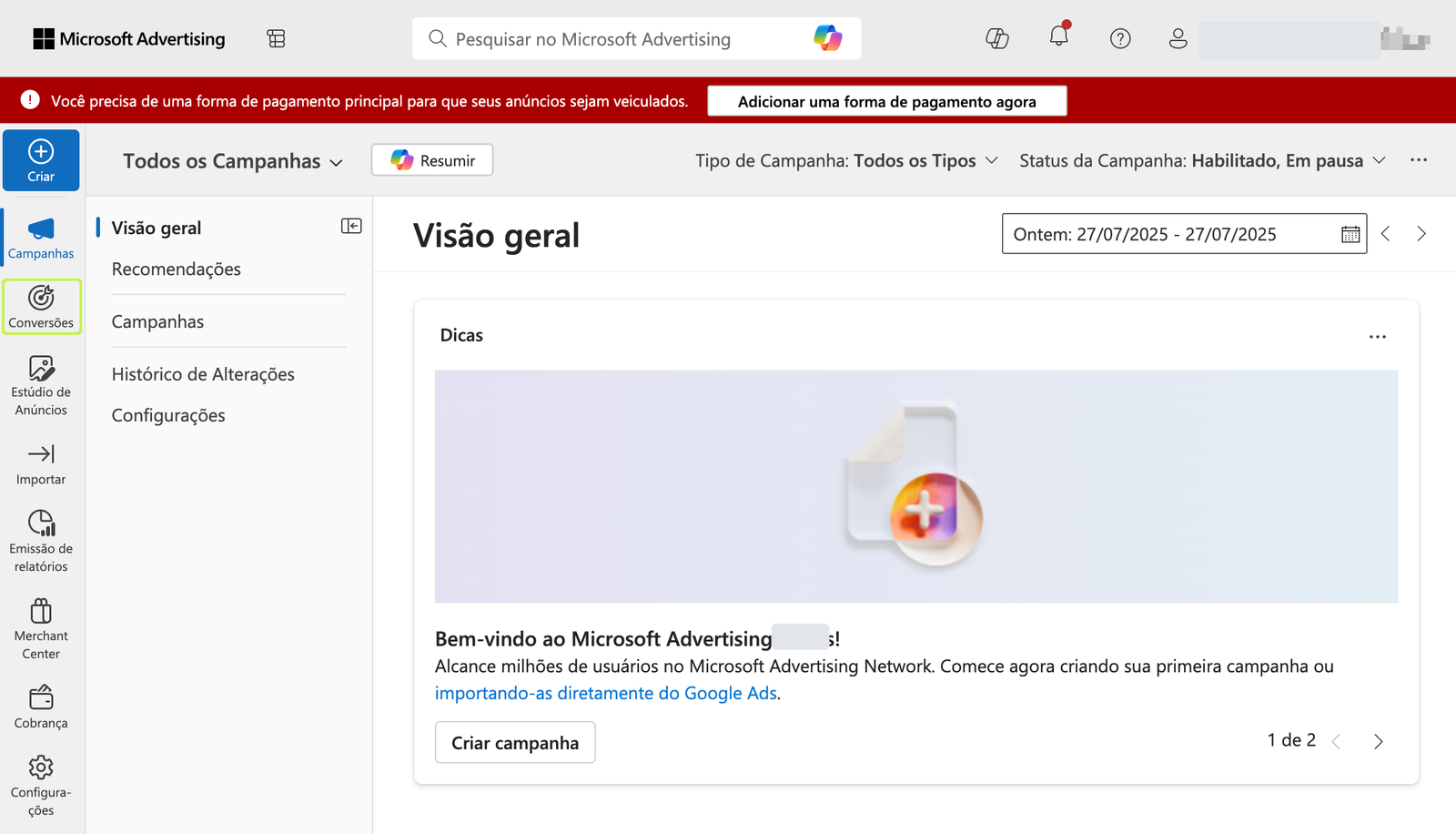Go to next date range arrow
Screen dimensions: 1456x834
1421,234
